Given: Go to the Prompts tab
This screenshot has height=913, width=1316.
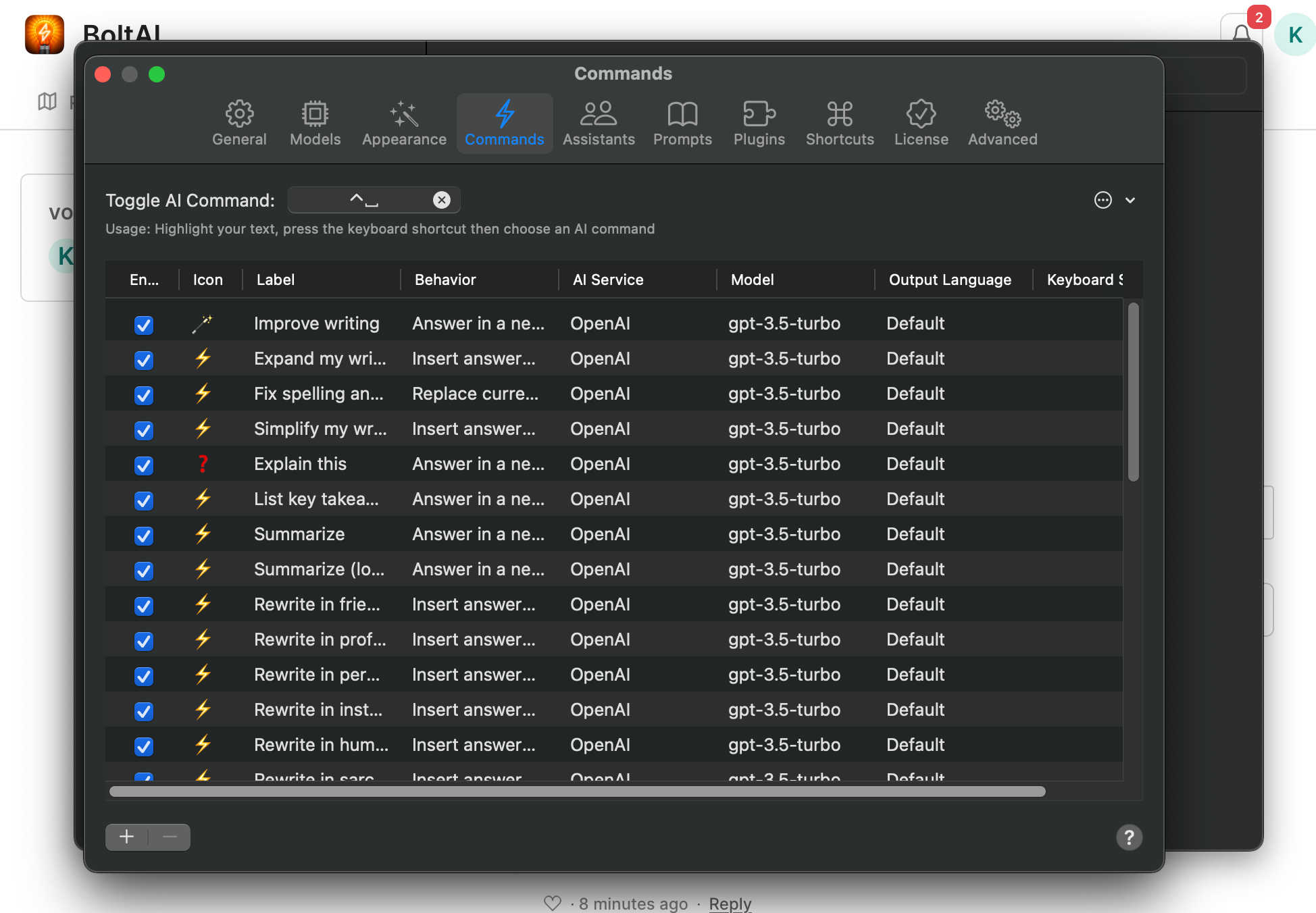Looking at the screenshot, I should coord(682,124).
